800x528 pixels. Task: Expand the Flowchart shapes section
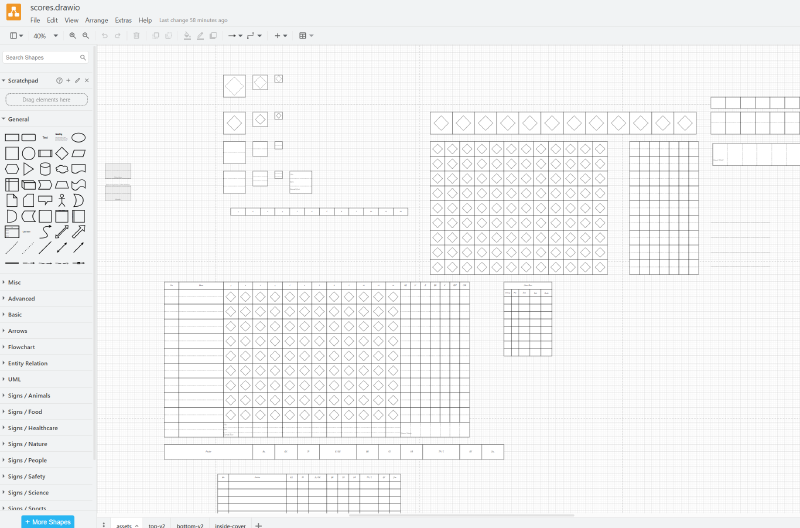click(28, 347)
